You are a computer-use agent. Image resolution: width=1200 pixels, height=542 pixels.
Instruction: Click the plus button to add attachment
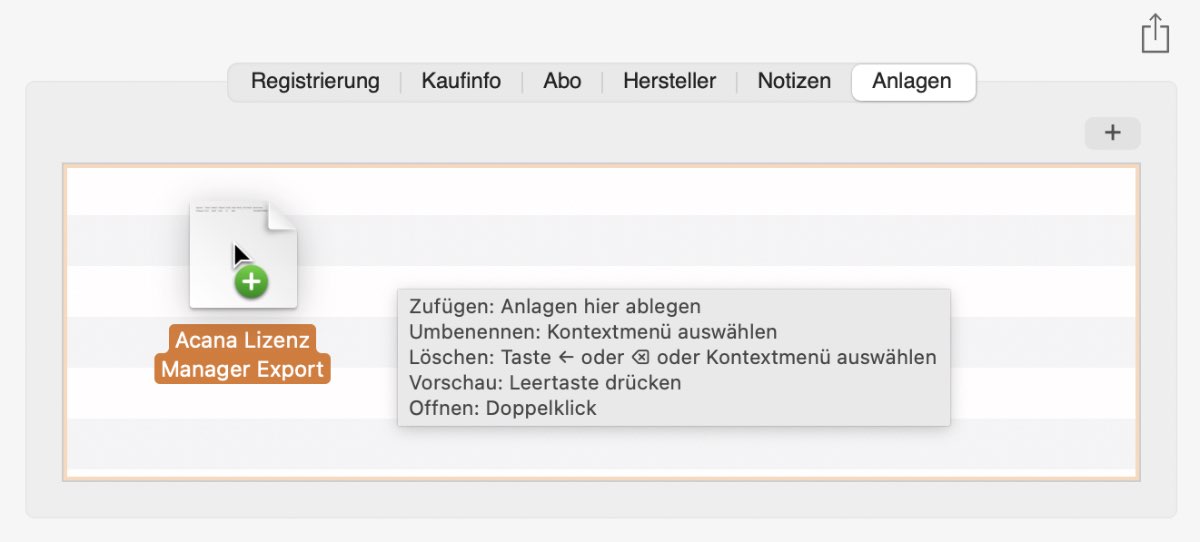tap(1112, 133)
